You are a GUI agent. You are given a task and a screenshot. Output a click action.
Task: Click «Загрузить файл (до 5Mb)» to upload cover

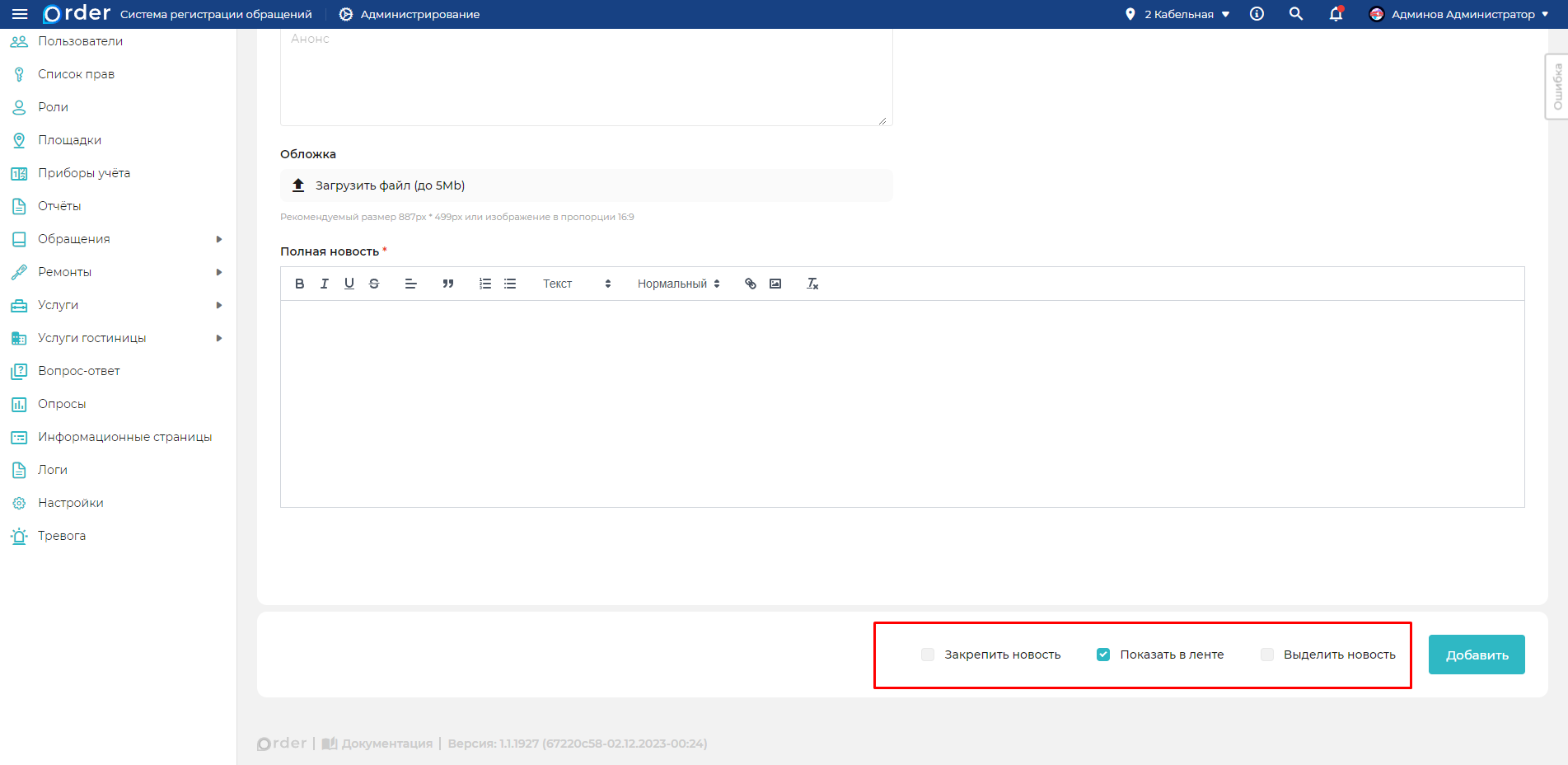tap(390, 185)
